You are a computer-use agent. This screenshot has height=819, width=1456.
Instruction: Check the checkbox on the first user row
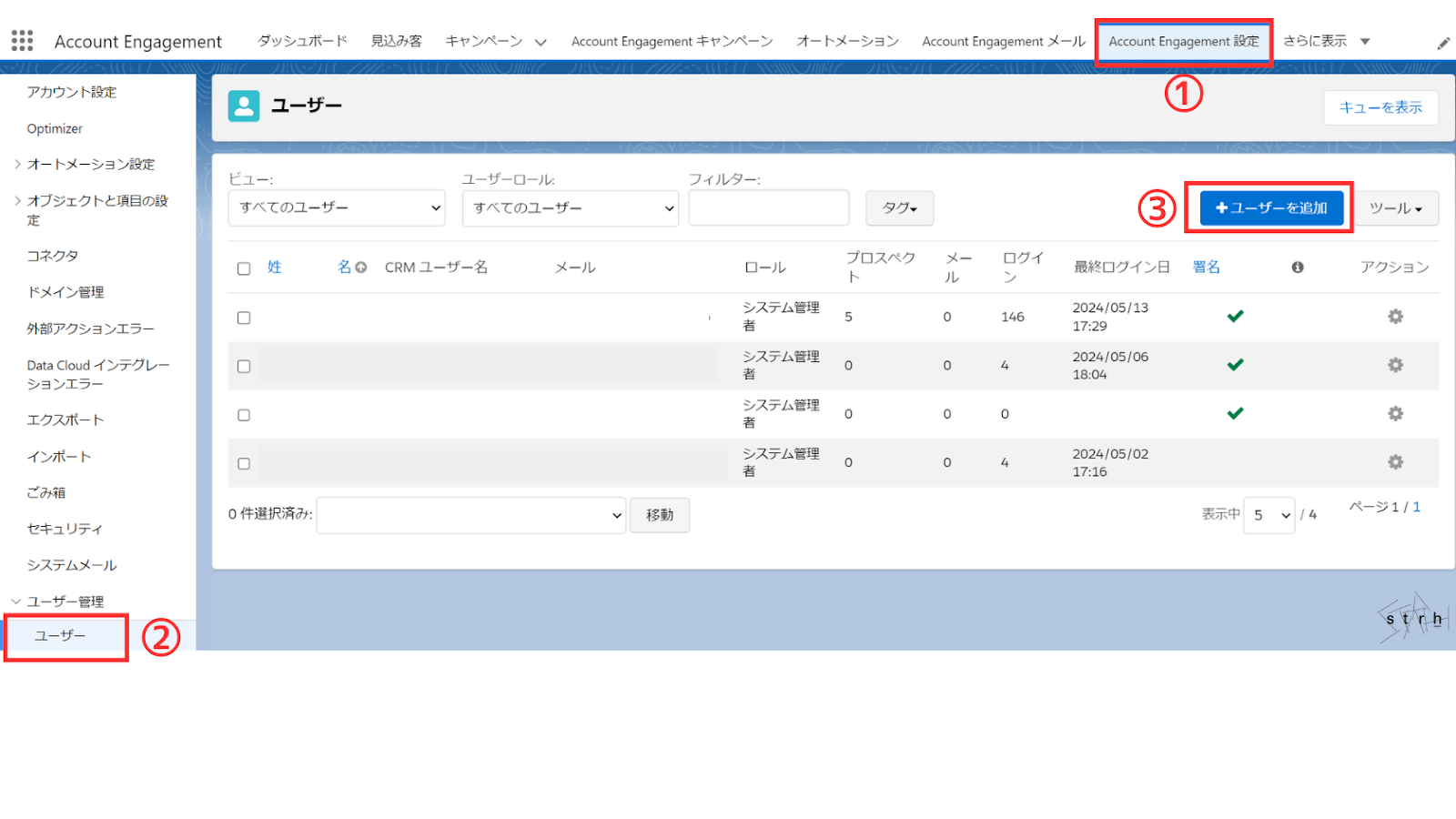(x=243, y=316)
